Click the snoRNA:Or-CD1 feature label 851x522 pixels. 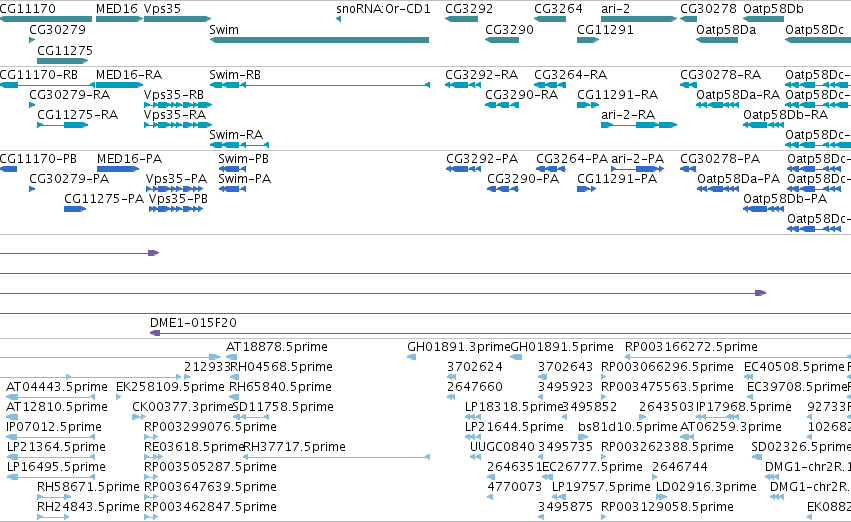(383, 9)
